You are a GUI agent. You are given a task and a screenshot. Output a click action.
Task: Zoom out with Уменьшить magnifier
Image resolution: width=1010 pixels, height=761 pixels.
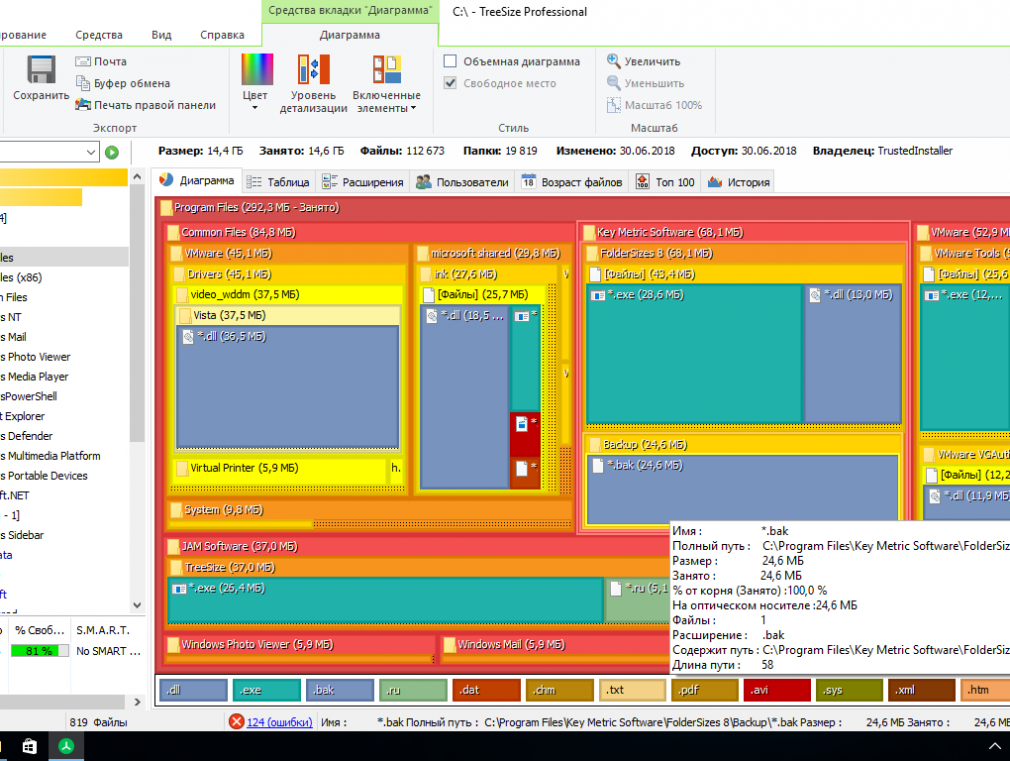(645, 83)
